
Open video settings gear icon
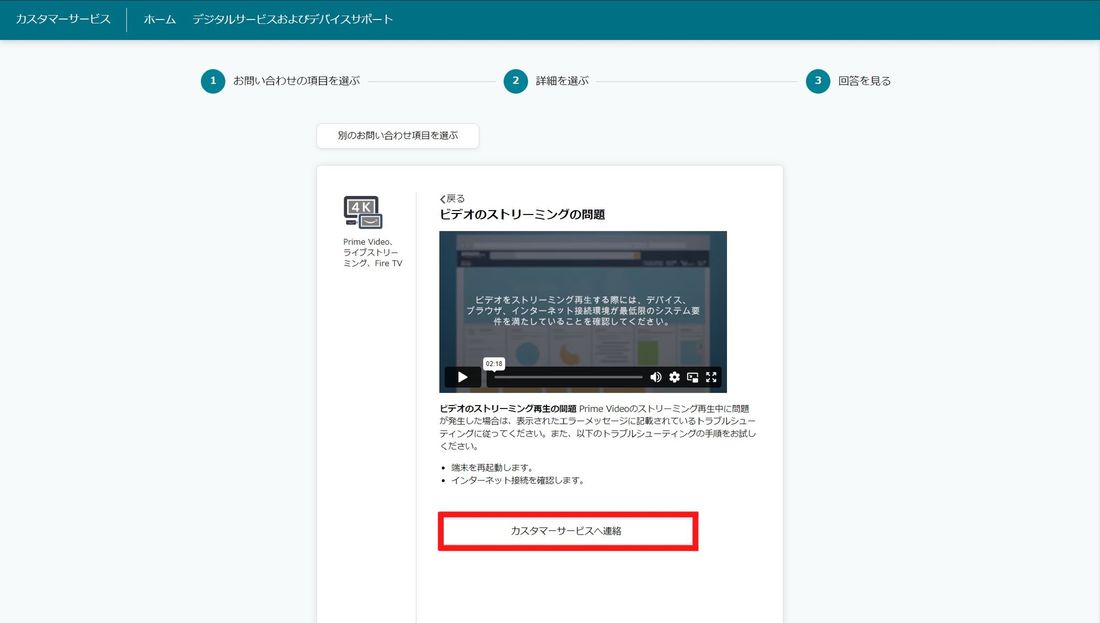pyautogui.click(x=674, y=377)
